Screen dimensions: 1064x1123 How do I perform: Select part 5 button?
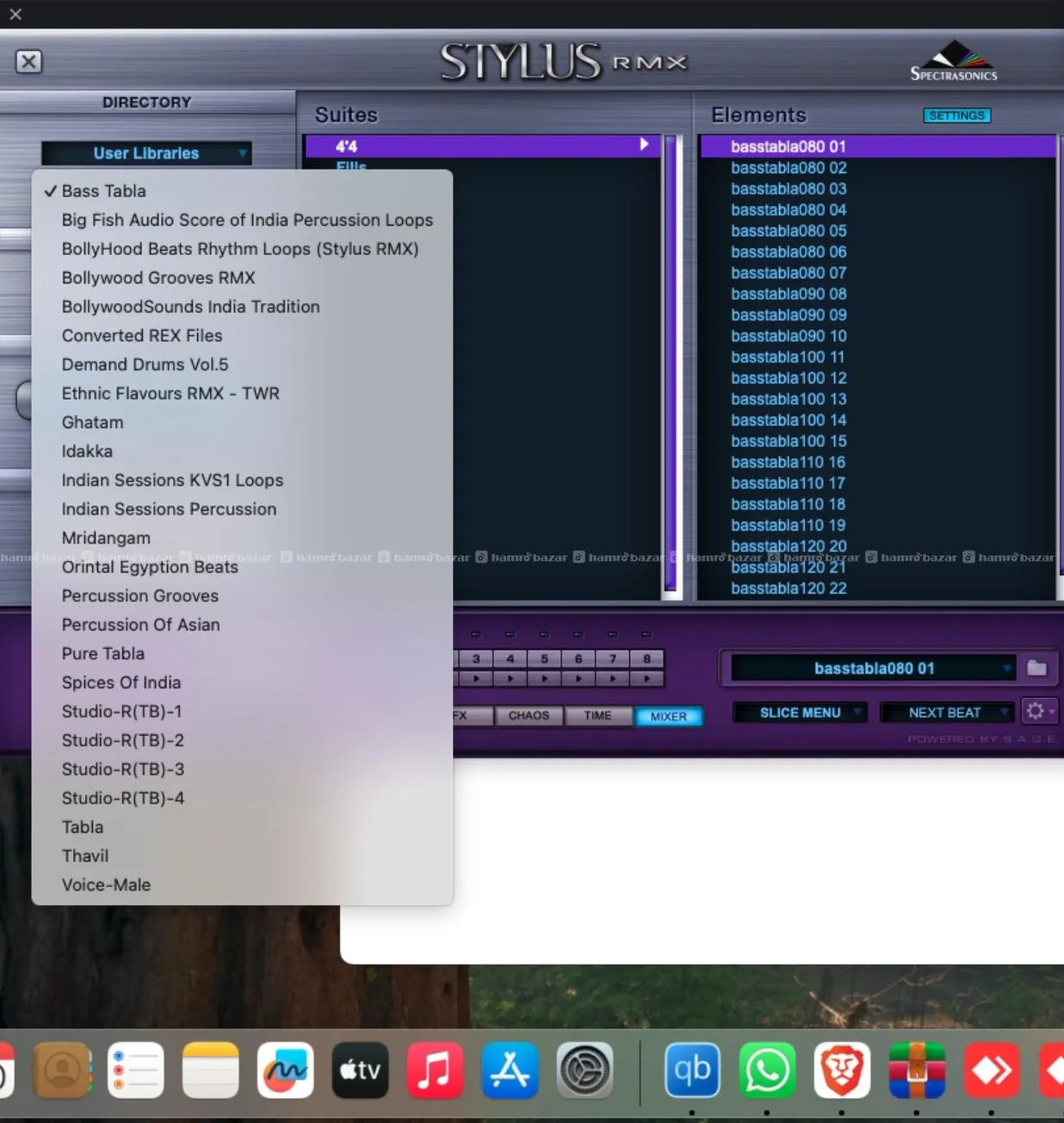click(x=544, y=659)
